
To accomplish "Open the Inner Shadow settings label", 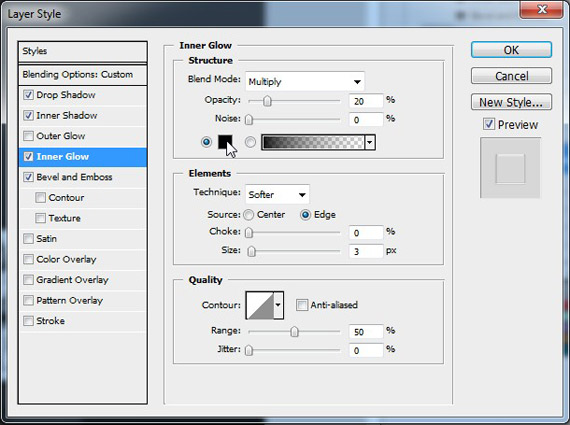I will (x=67, y=116).
